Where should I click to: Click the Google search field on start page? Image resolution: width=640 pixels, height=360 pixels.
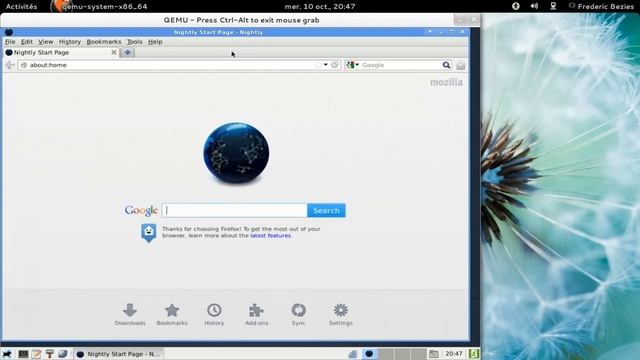(x=235, y=210)
